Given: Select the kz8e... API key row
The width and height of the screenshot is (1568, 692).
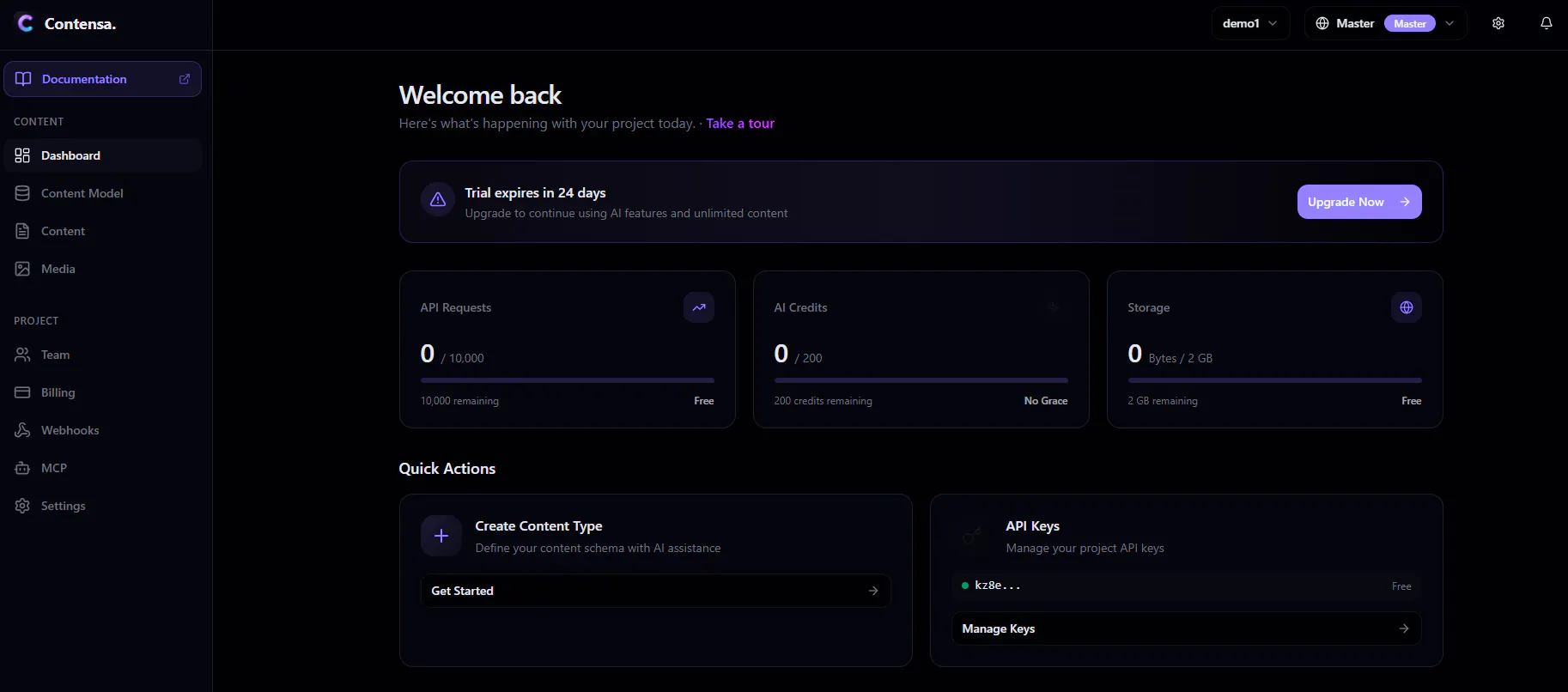Looking at the screenshot, I should (x=1186, y=586).
